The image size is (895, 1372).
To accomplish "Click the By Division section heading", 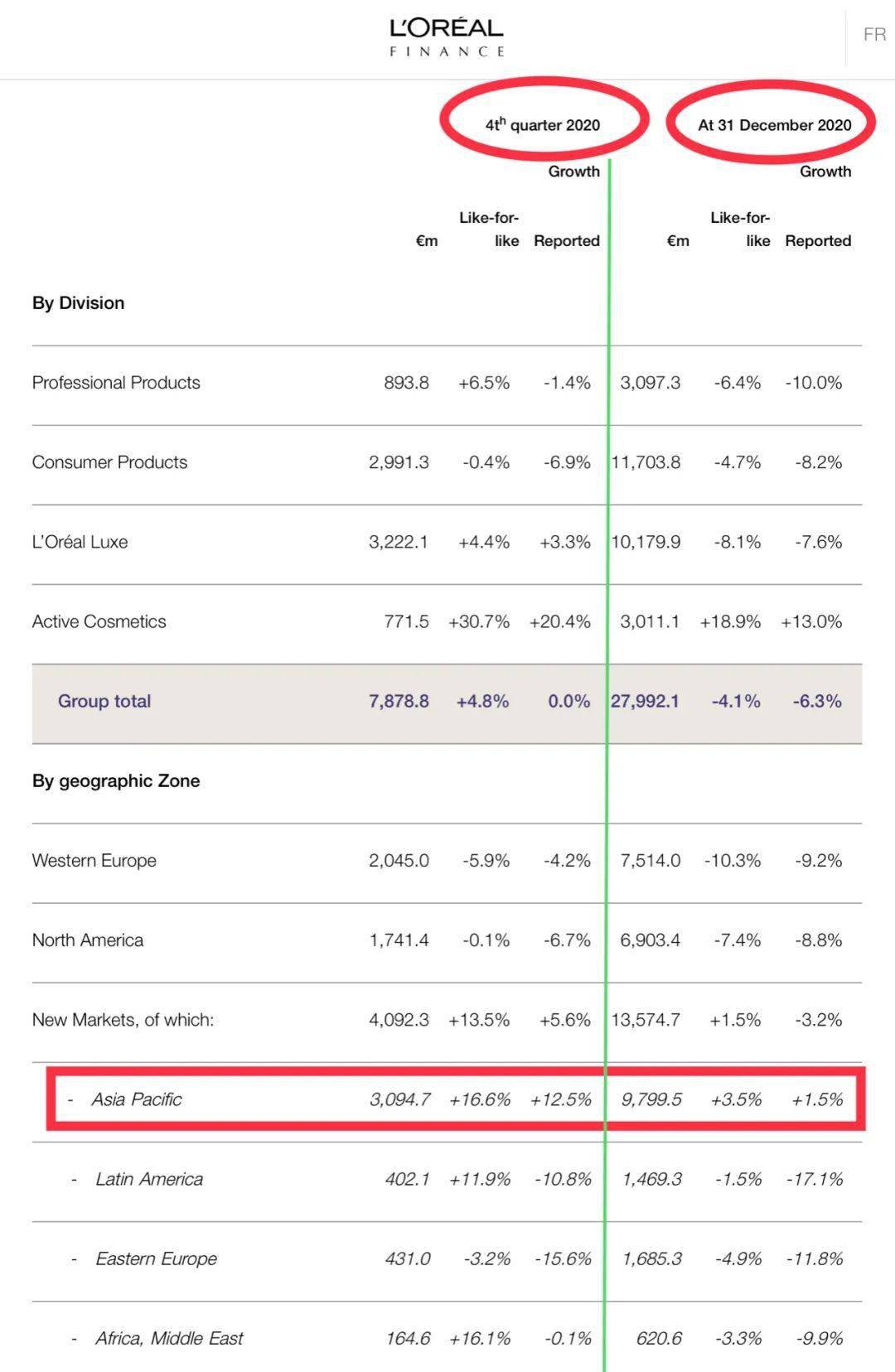I will 78,303.
